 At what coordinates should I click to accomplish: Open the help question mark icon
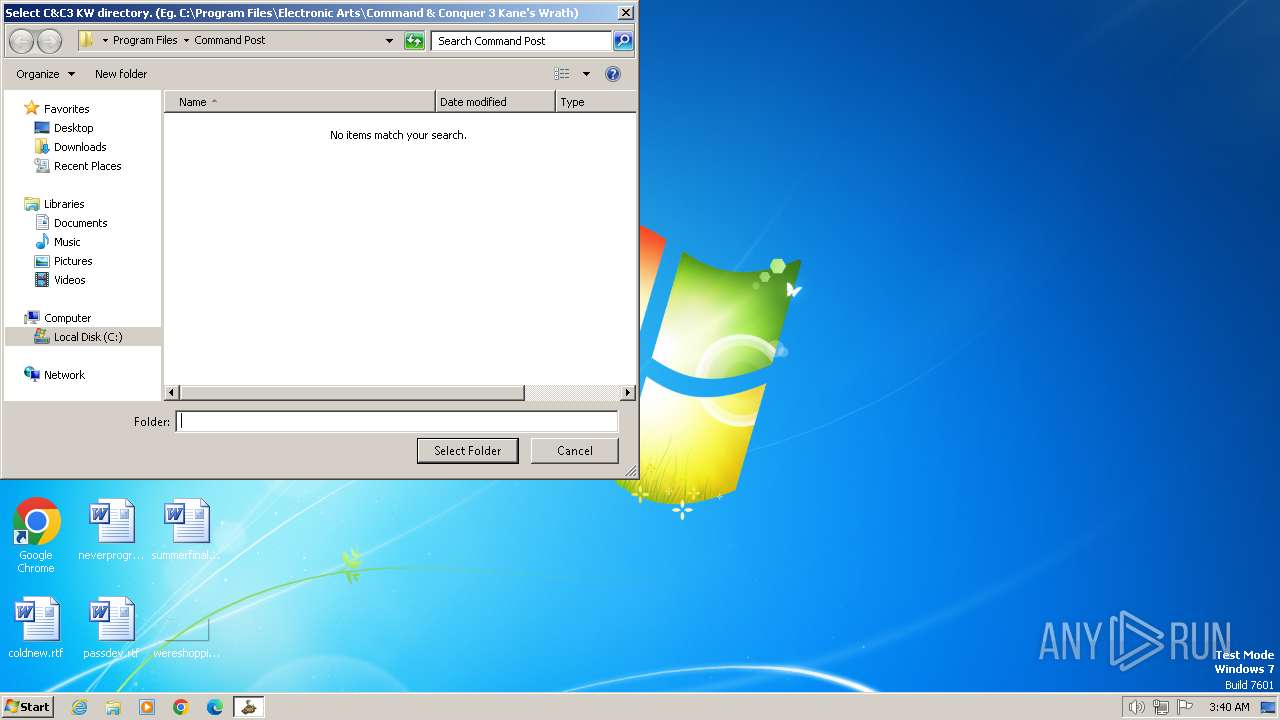click(613, 74)
